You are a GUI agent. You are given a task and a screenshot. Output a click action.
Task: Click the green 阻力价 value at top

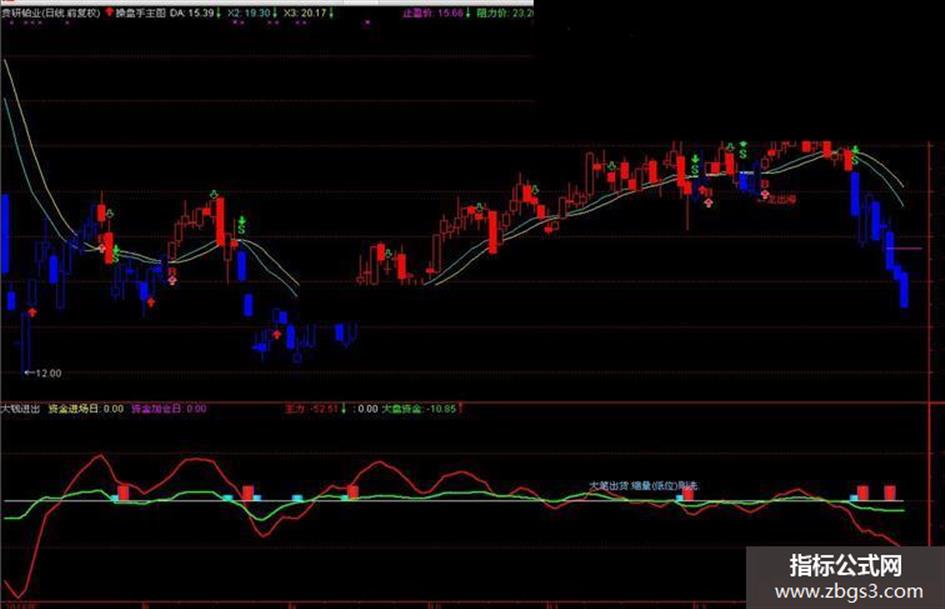(x=505, y=13)
